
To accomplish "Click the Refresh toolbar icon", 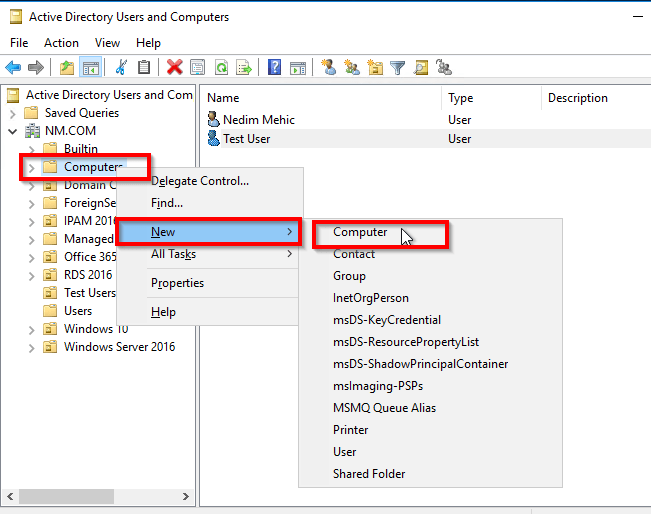I will point(221,67).
